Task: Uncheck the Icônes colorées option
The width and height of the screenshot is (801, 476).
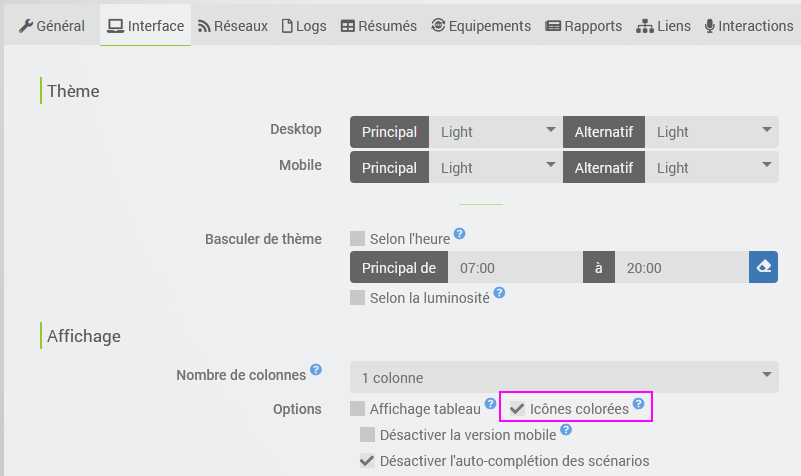Action: [x=517, y=409]
